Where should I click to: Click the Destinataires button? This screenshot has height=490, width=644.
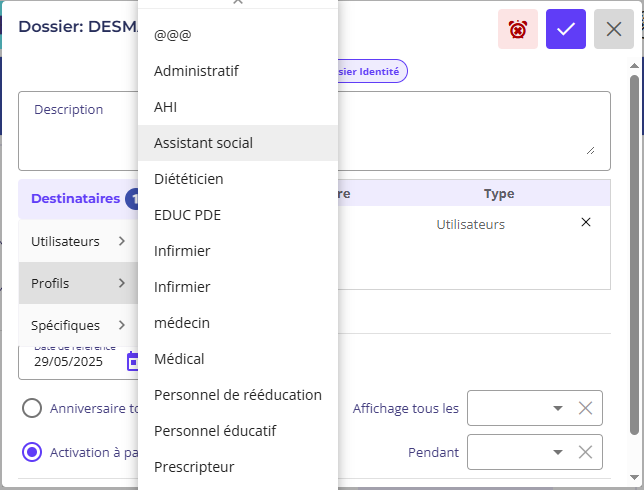(76, 199)
